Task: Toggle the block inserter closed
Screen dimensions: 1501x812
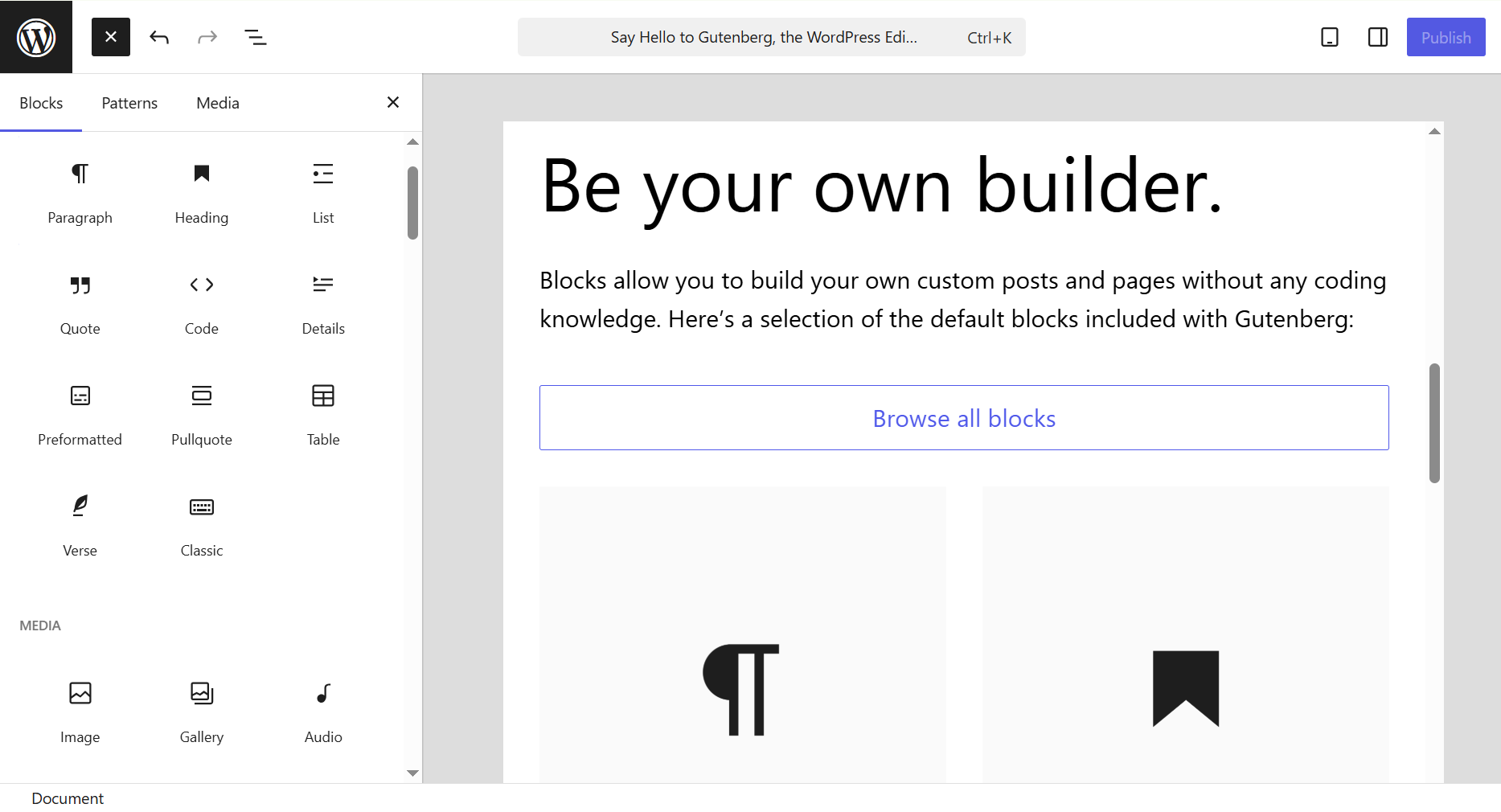Action: click(111, 37)
